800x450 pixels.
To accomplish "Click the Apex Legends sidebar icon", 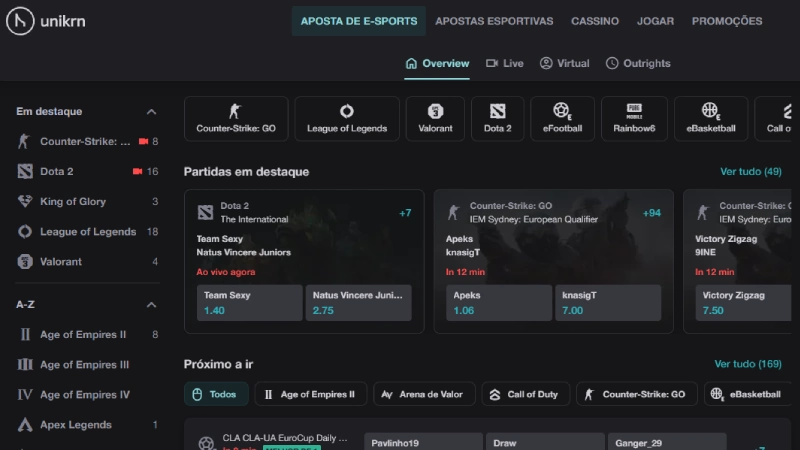I will point(24,424).
